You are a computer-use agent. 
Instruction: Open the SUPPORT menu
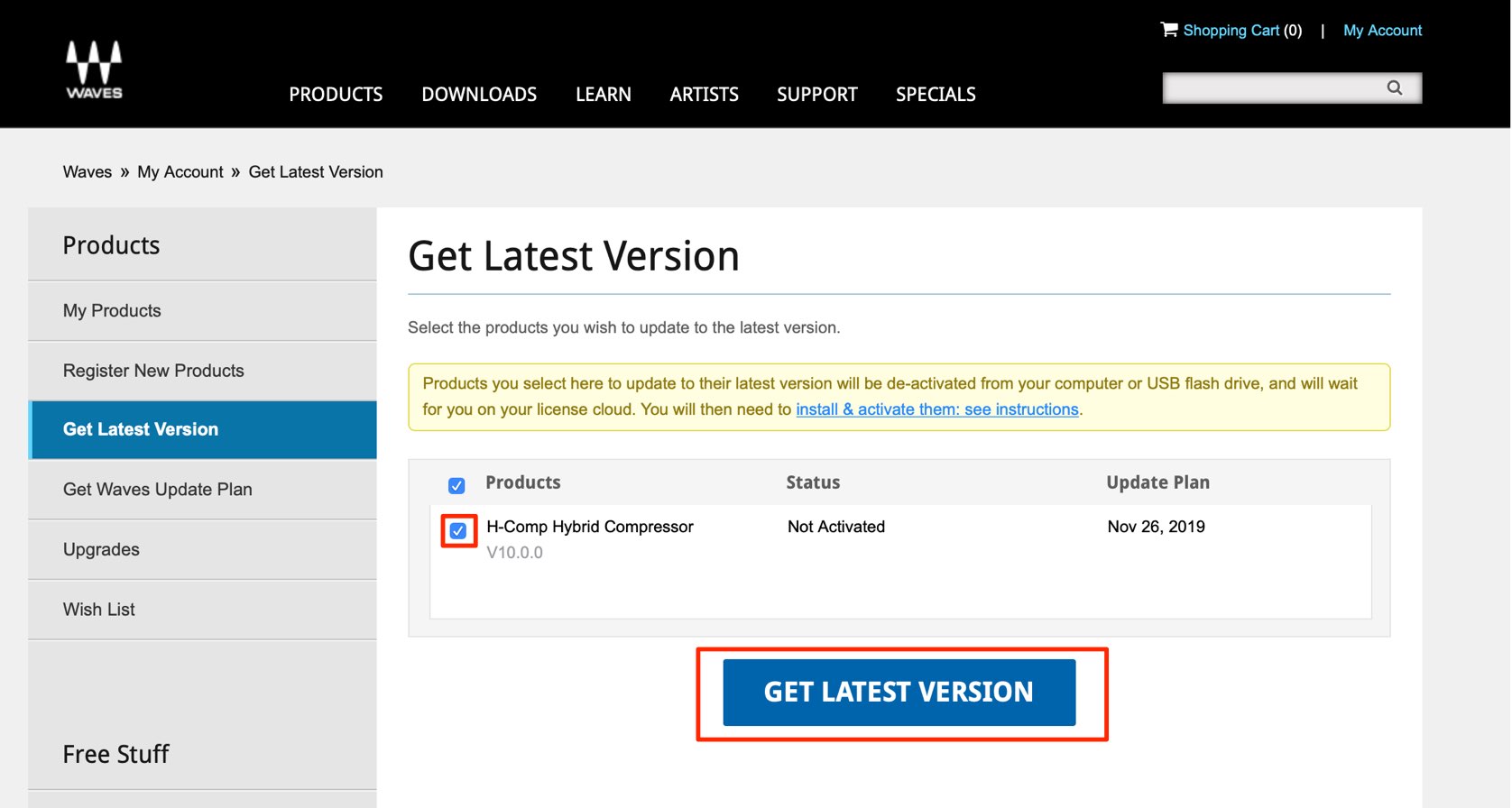pyautogui.click(x=817, y=95)
